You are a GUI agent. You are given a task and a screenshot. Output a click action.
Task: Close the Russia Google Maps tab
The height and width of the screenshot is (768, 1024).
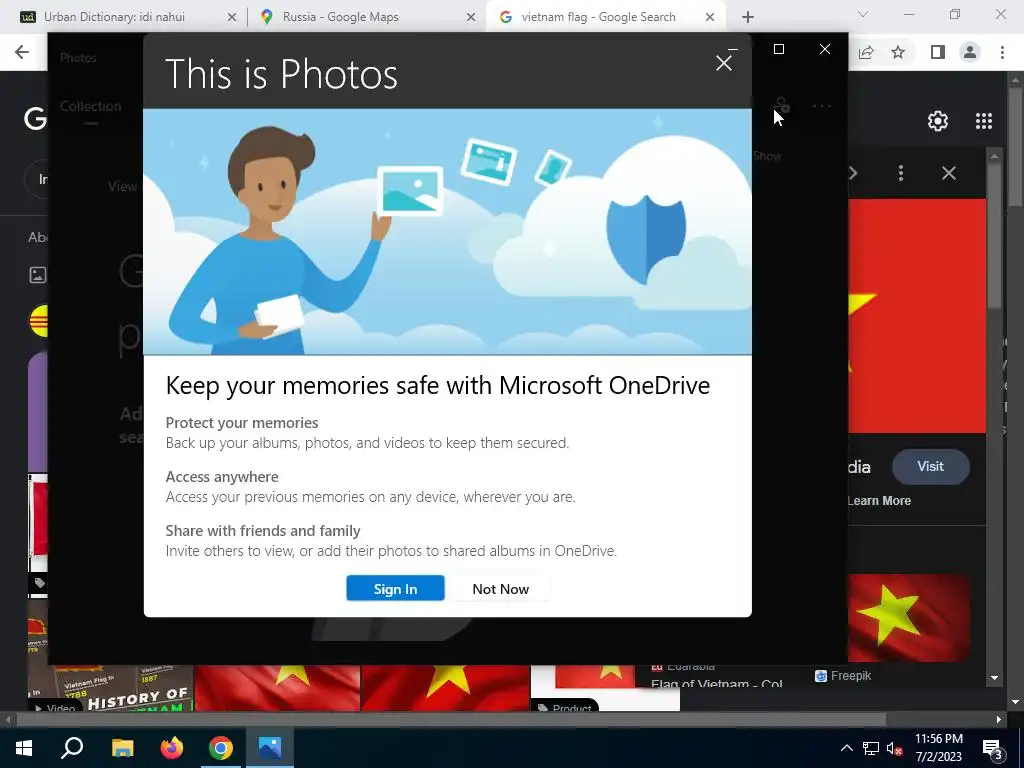tap(471, 17)
